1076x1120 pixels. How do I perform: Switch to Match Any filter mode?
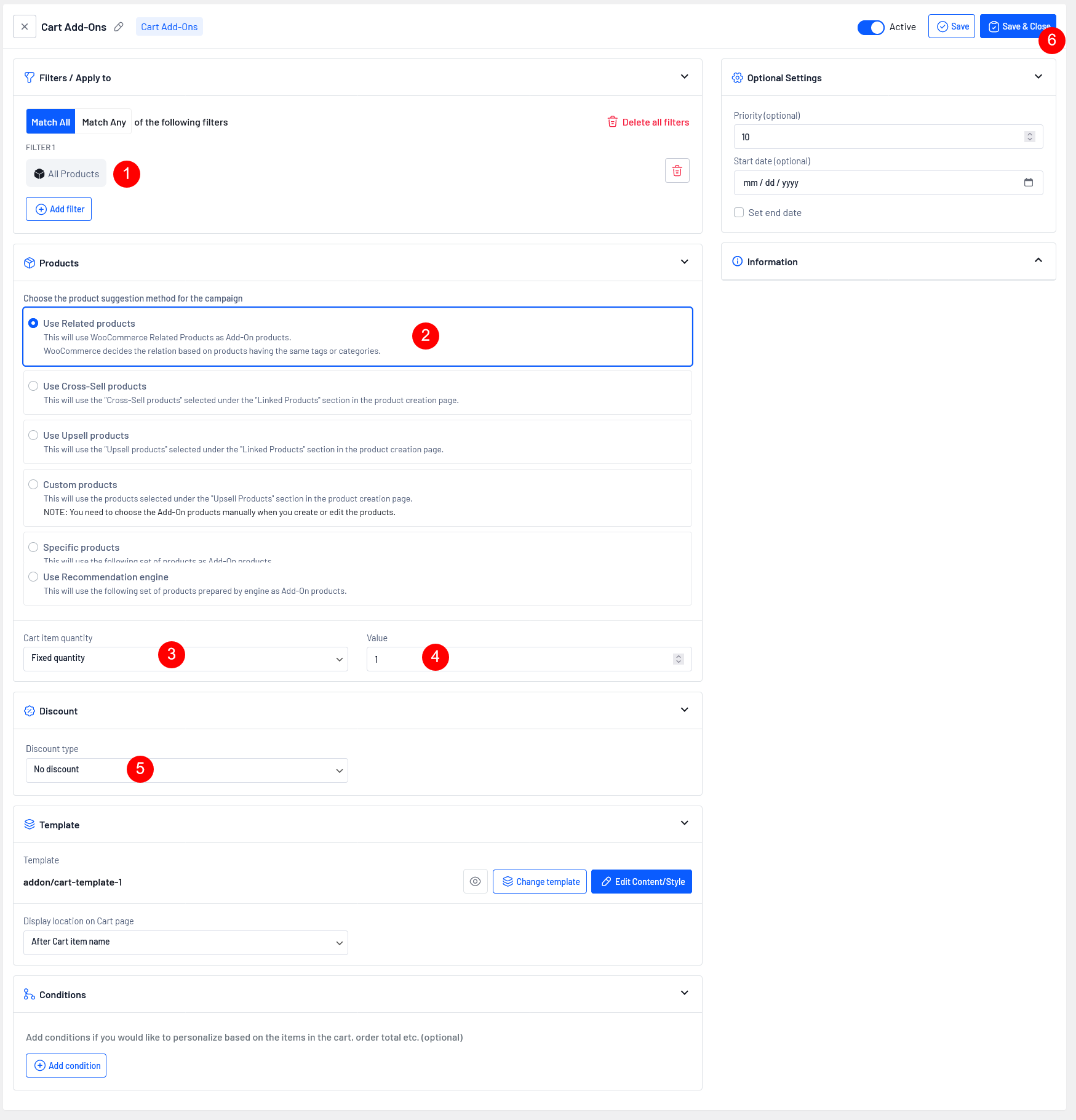coord(104,122)
